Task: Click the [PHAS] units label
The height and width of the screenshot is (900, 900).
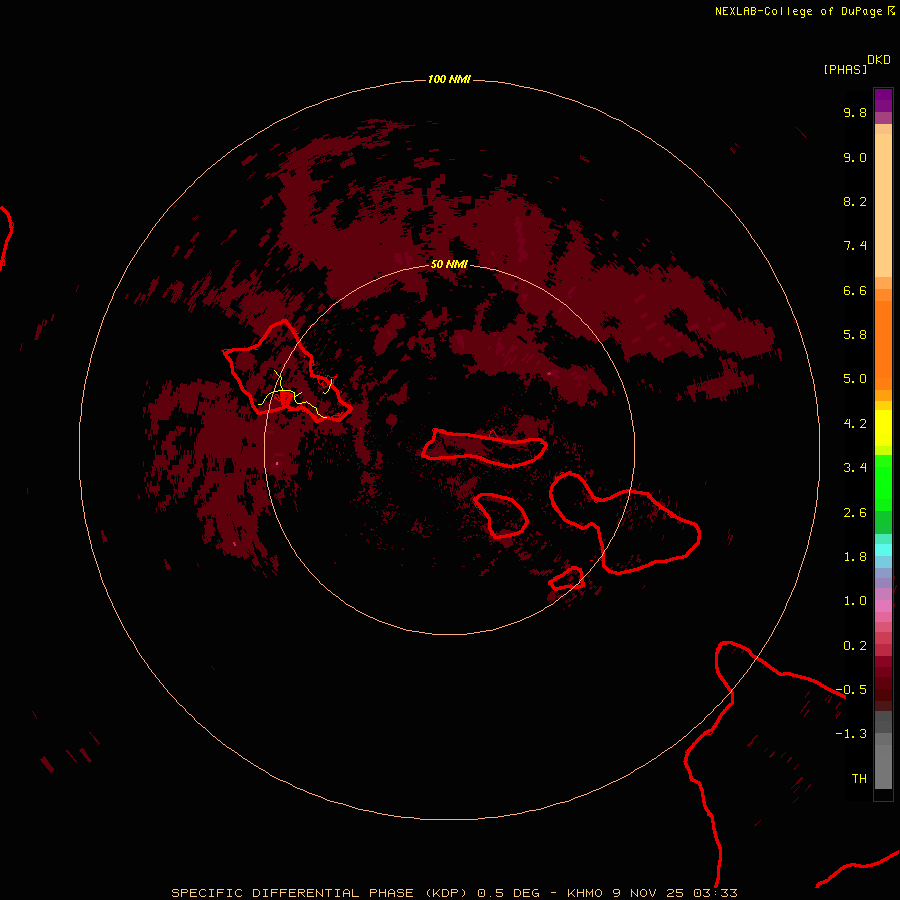Action: (845, 69)
